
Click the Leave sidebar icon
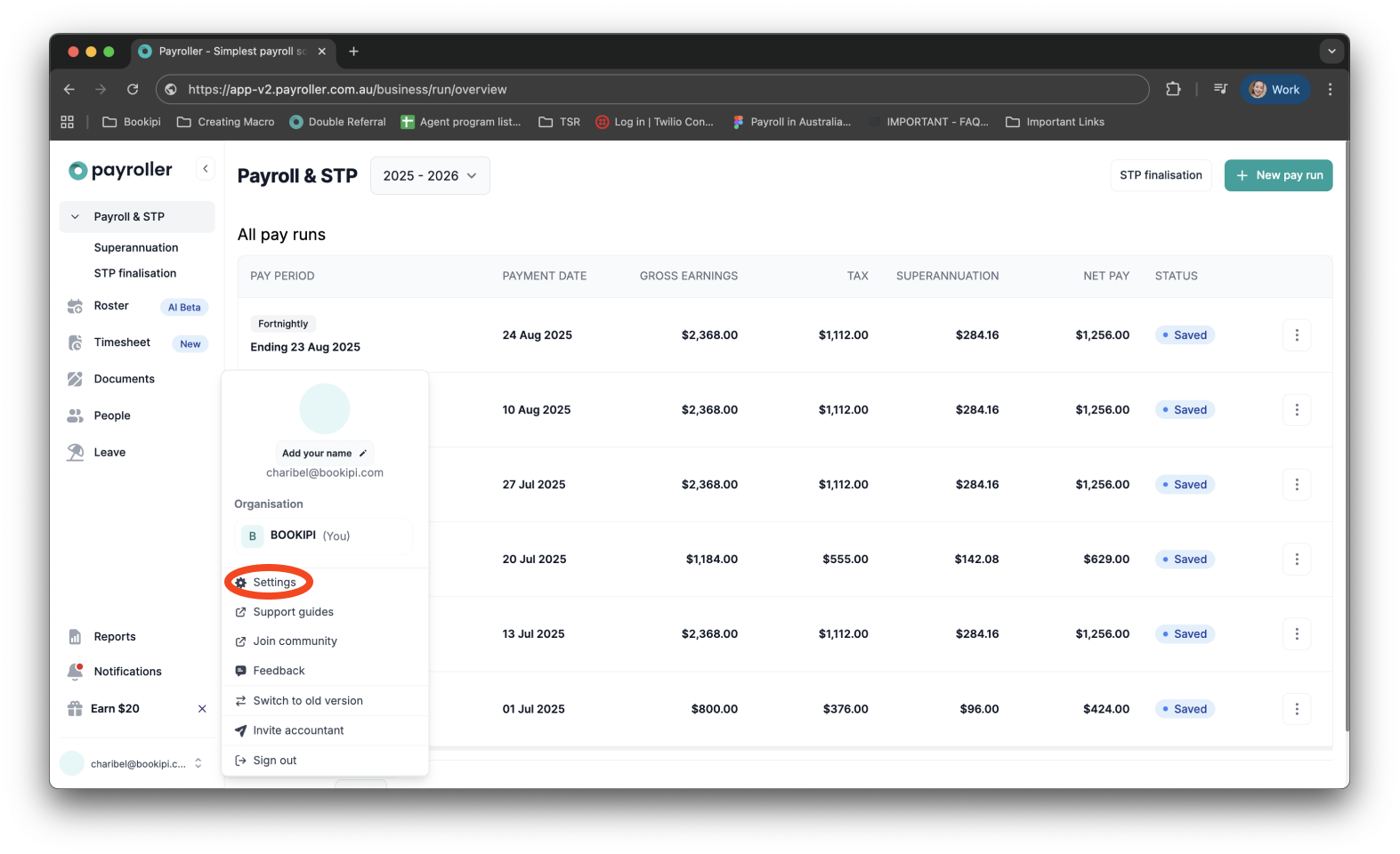[x=76, y=452]
